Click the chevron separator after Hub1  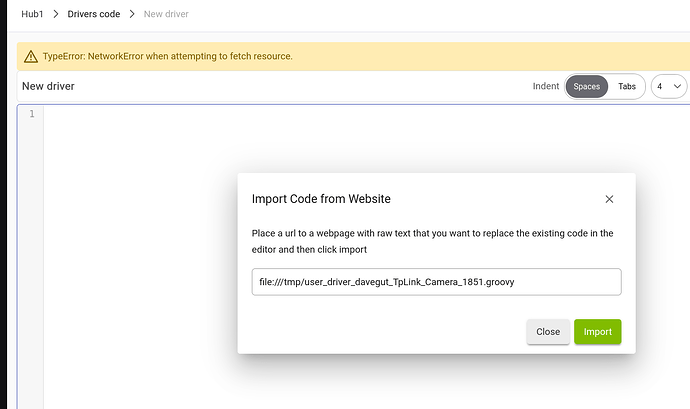(x=57, y=15)
